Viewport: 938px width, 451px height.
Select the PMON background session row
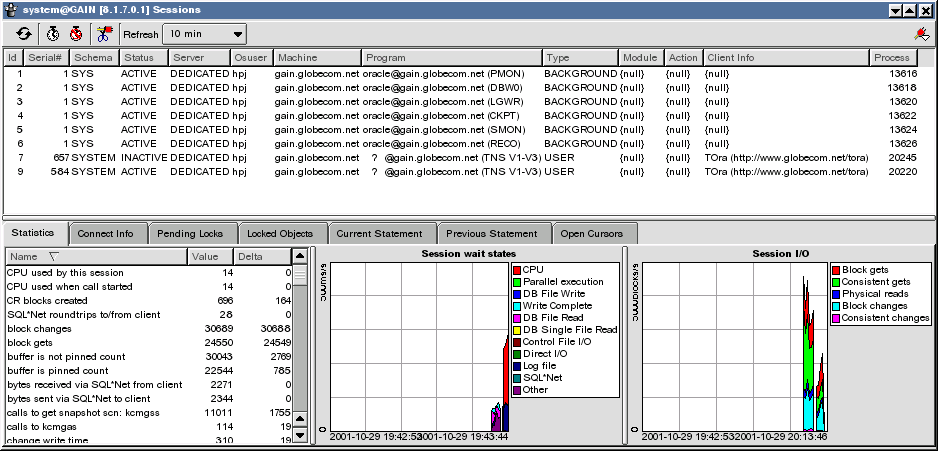(300, 73)
